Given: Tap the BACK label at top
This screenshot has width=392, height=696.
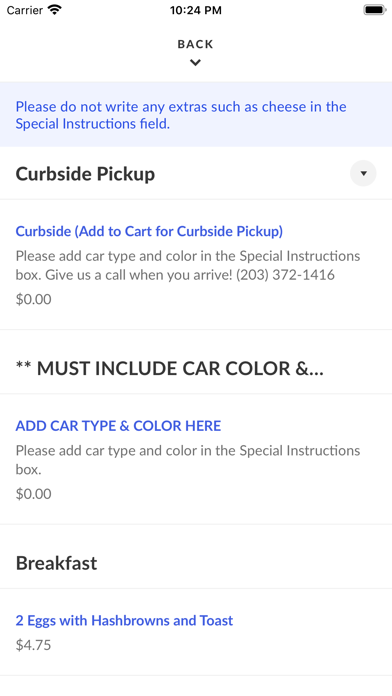Looking at the screenshot, I should click(195, 44).
